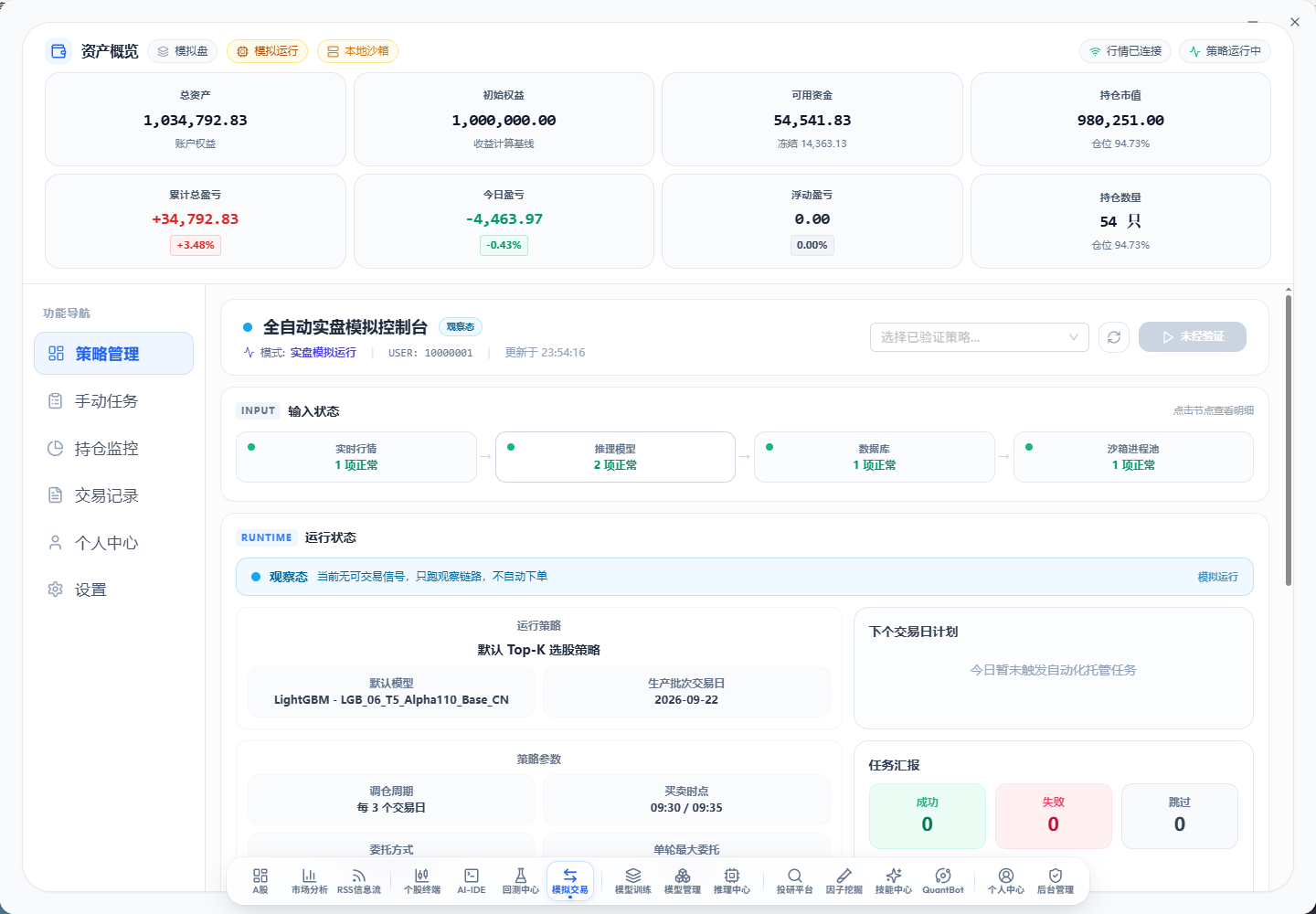Open 个人中心 in the left sidebar
The image size is (1316, 914).
point(113,543)
